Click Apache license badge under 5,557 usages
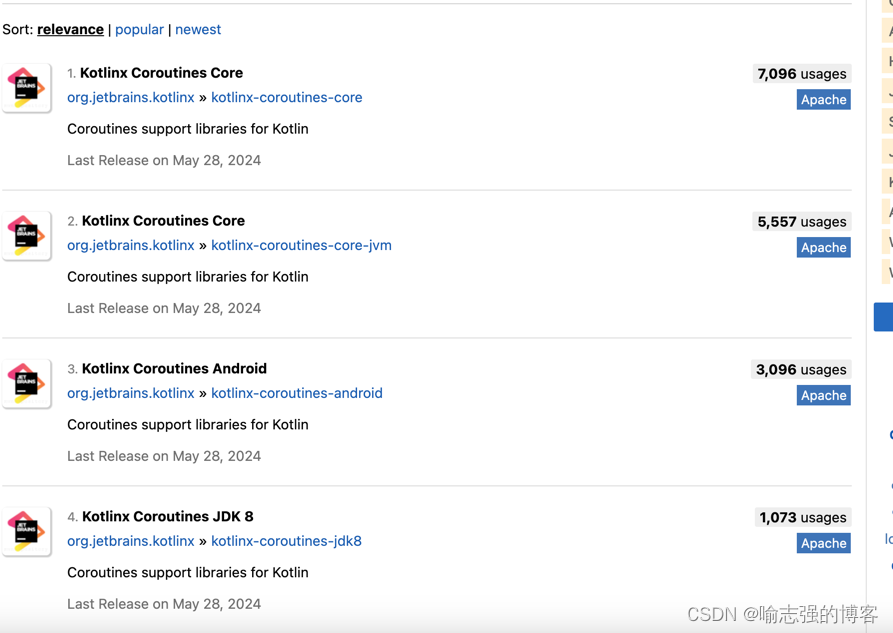This screenshot has width=893, height=633. click(824, 248)
